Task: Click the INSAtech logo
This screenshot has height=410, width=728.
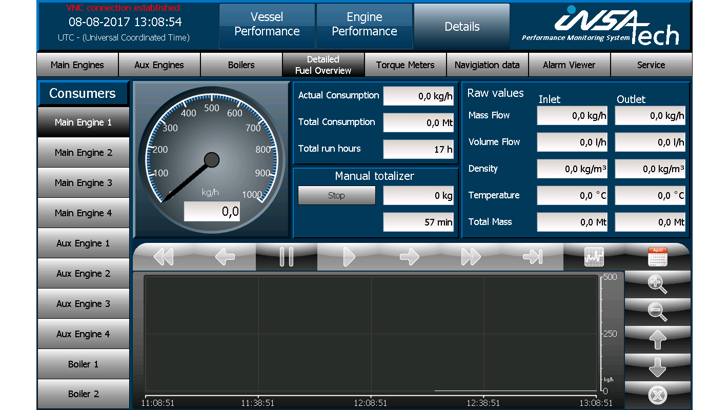Action: [601, 26]
